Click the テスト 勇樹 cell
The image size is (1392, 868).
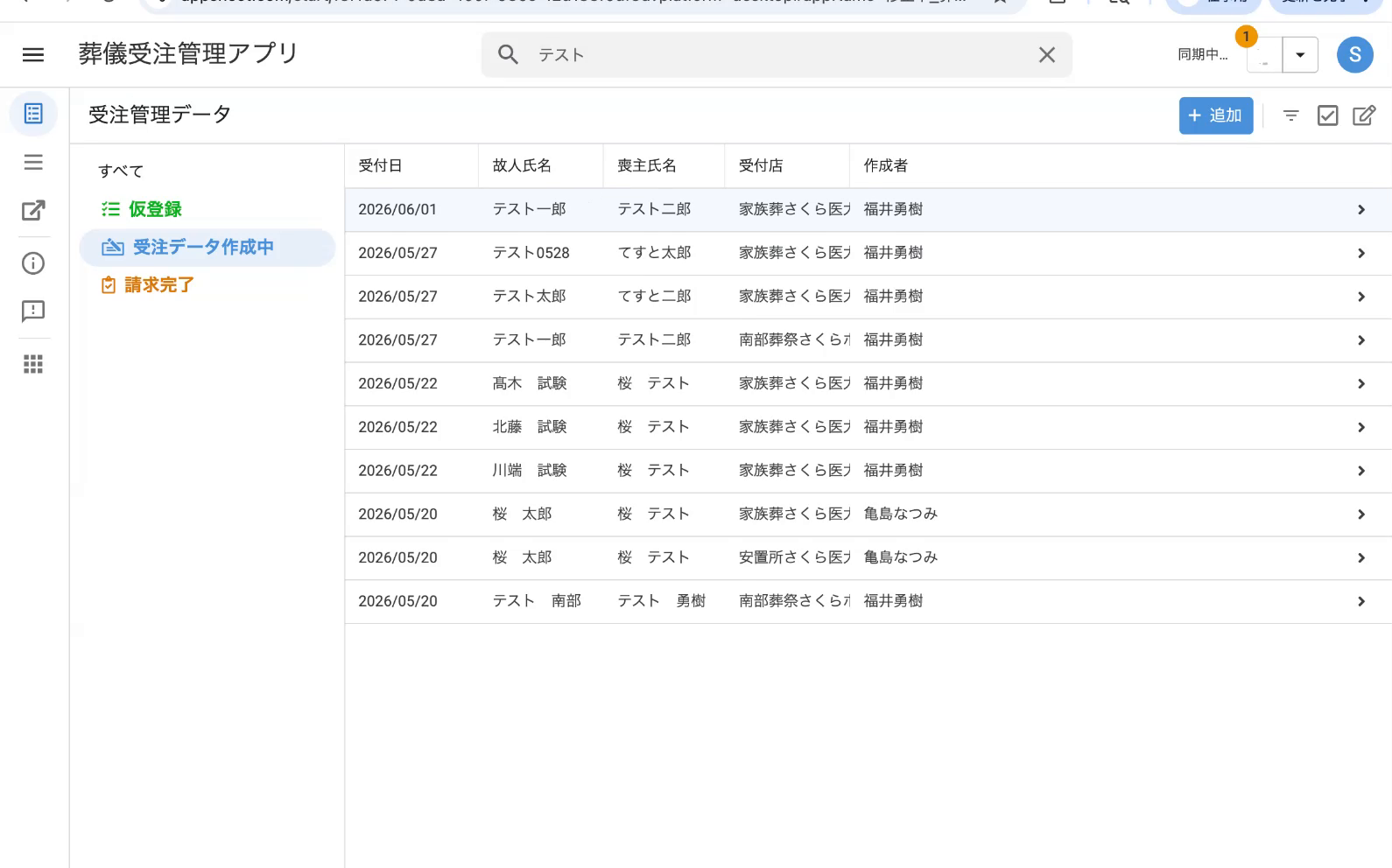click(662, 601)
